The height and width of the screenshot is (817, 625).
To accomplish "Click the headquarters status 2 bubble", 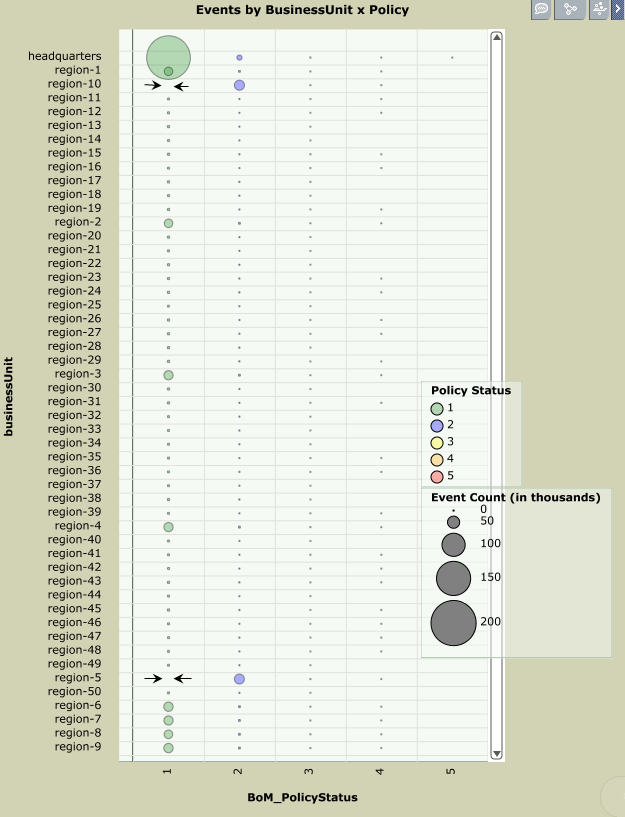I will (x=239, y=57).
